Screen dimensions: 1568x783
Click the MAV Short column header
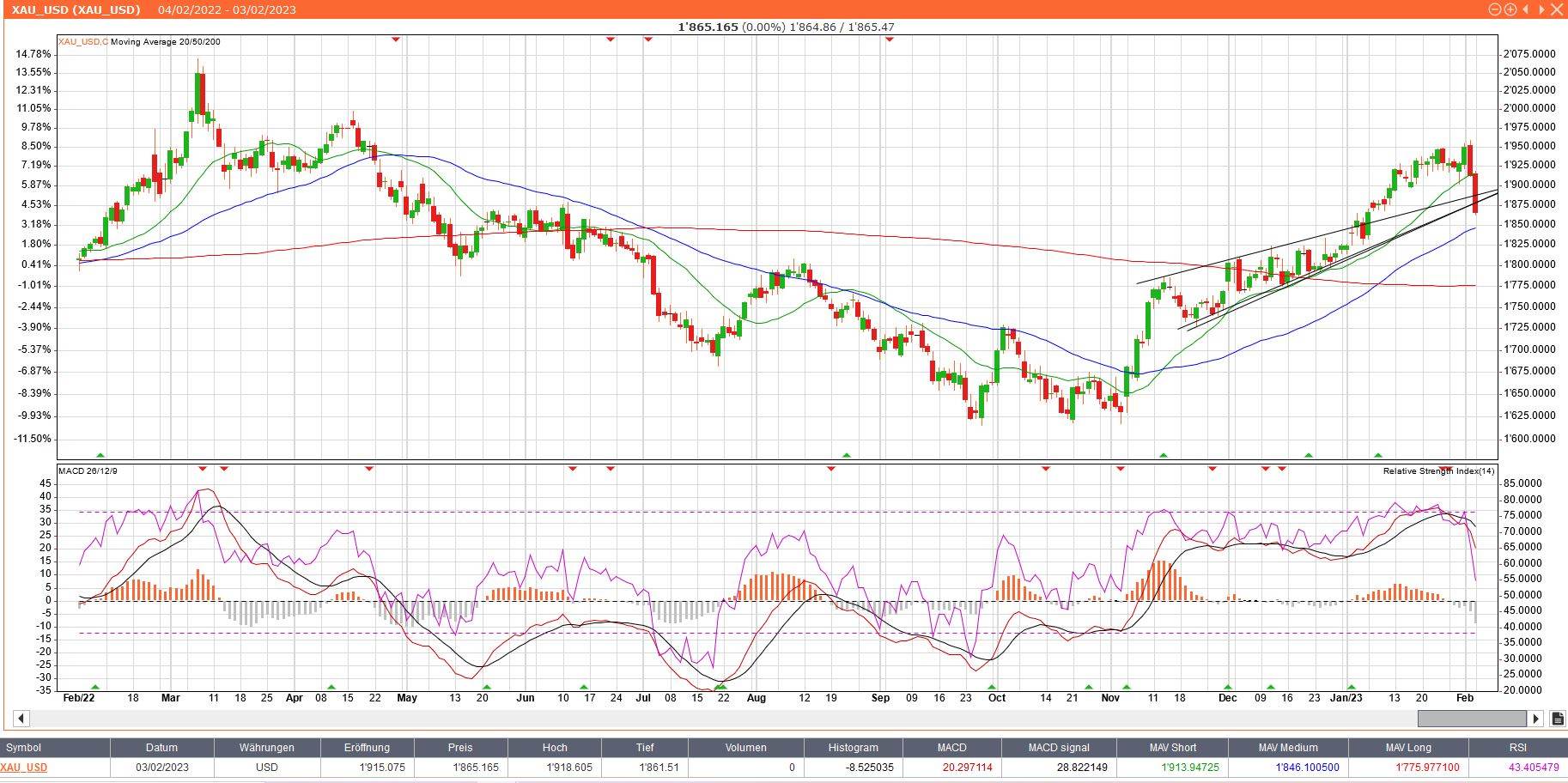(1172, 748)
